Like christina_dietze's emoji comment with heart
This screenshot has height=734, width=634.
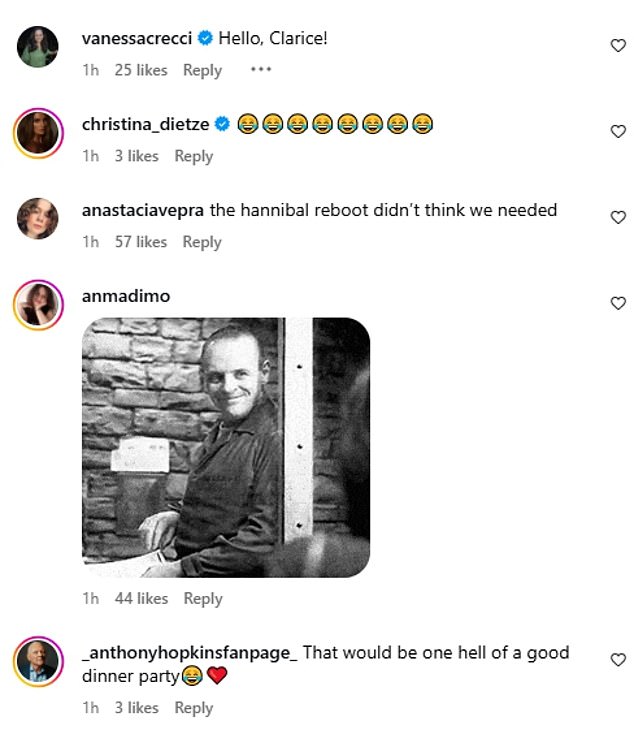[617, 131]
